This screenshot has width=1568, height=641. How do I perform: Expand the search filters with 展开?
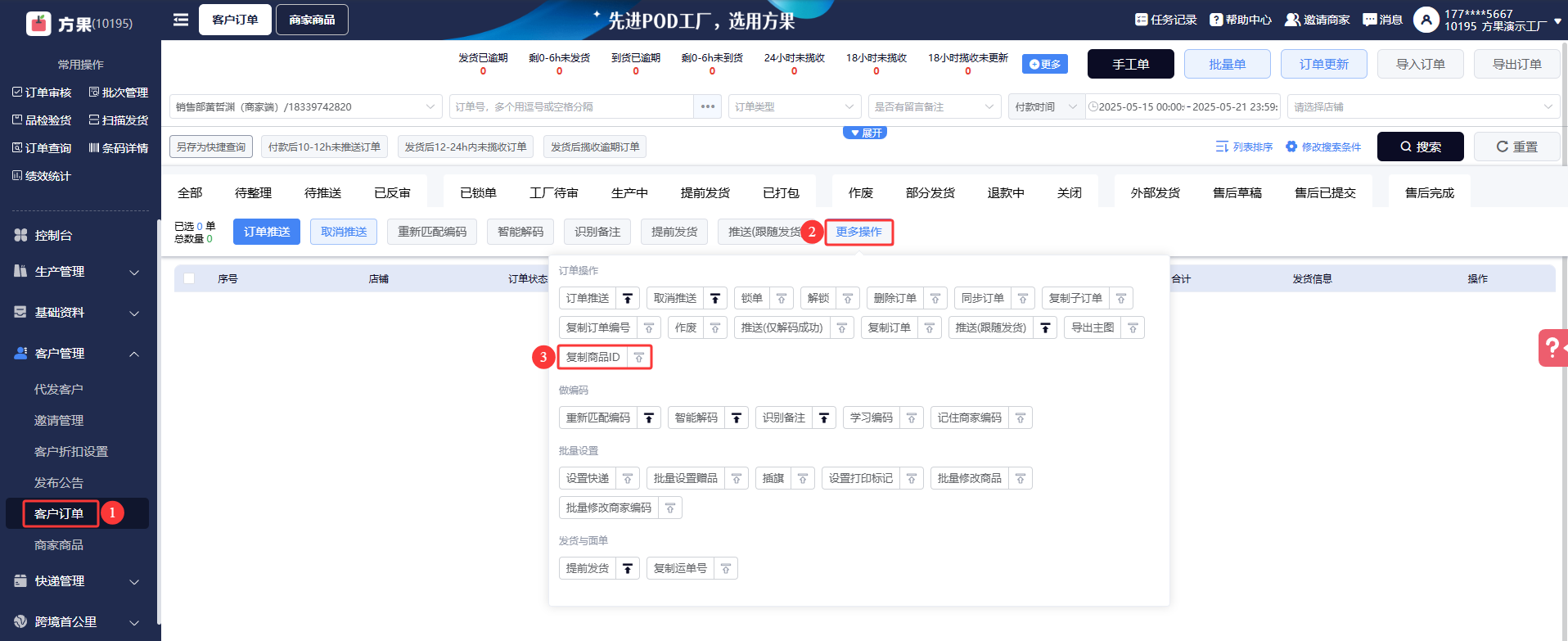[x=865, y=133]
